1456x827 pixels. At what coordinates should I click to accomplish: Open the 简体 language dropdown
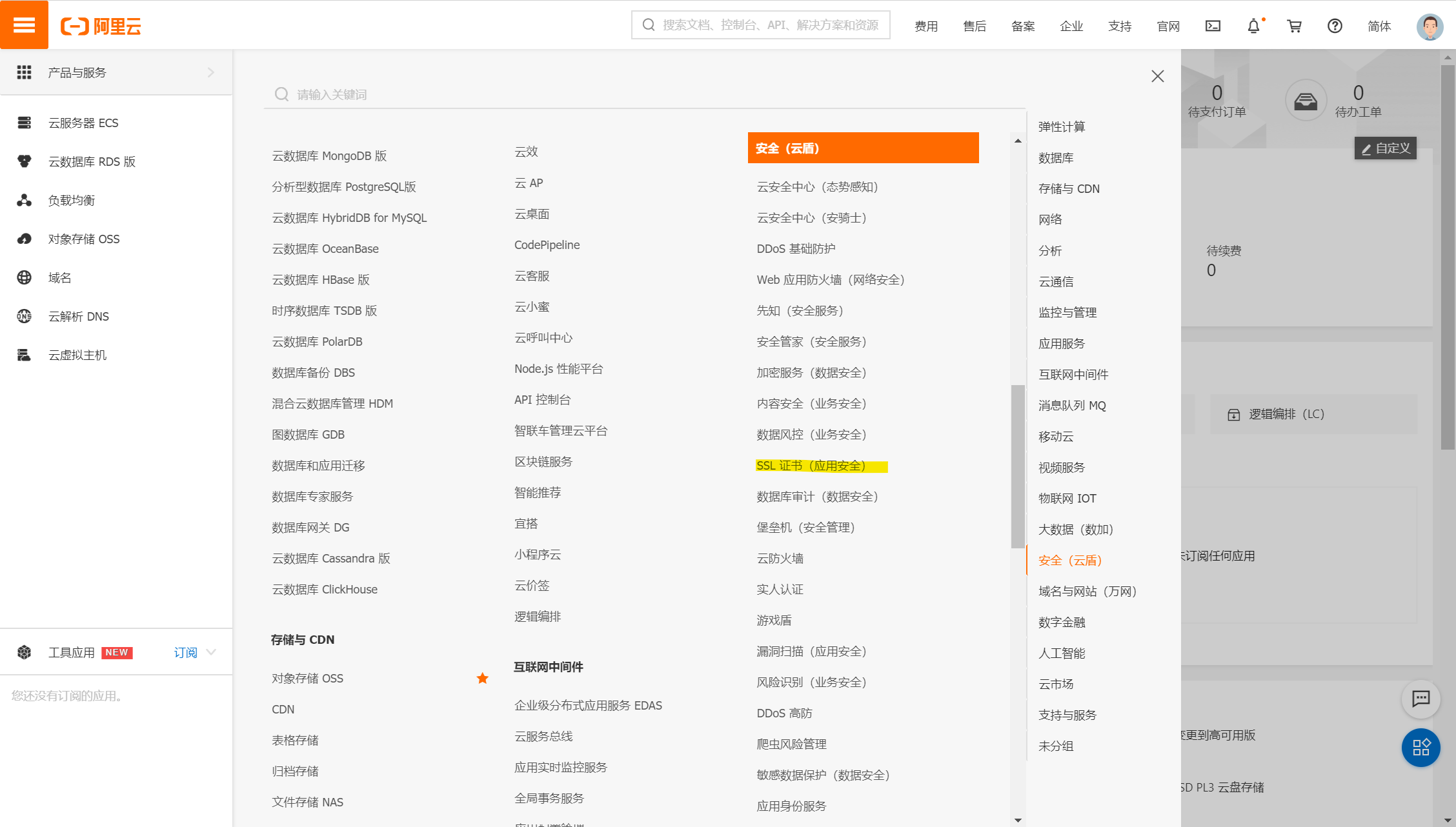point(1379,26)
